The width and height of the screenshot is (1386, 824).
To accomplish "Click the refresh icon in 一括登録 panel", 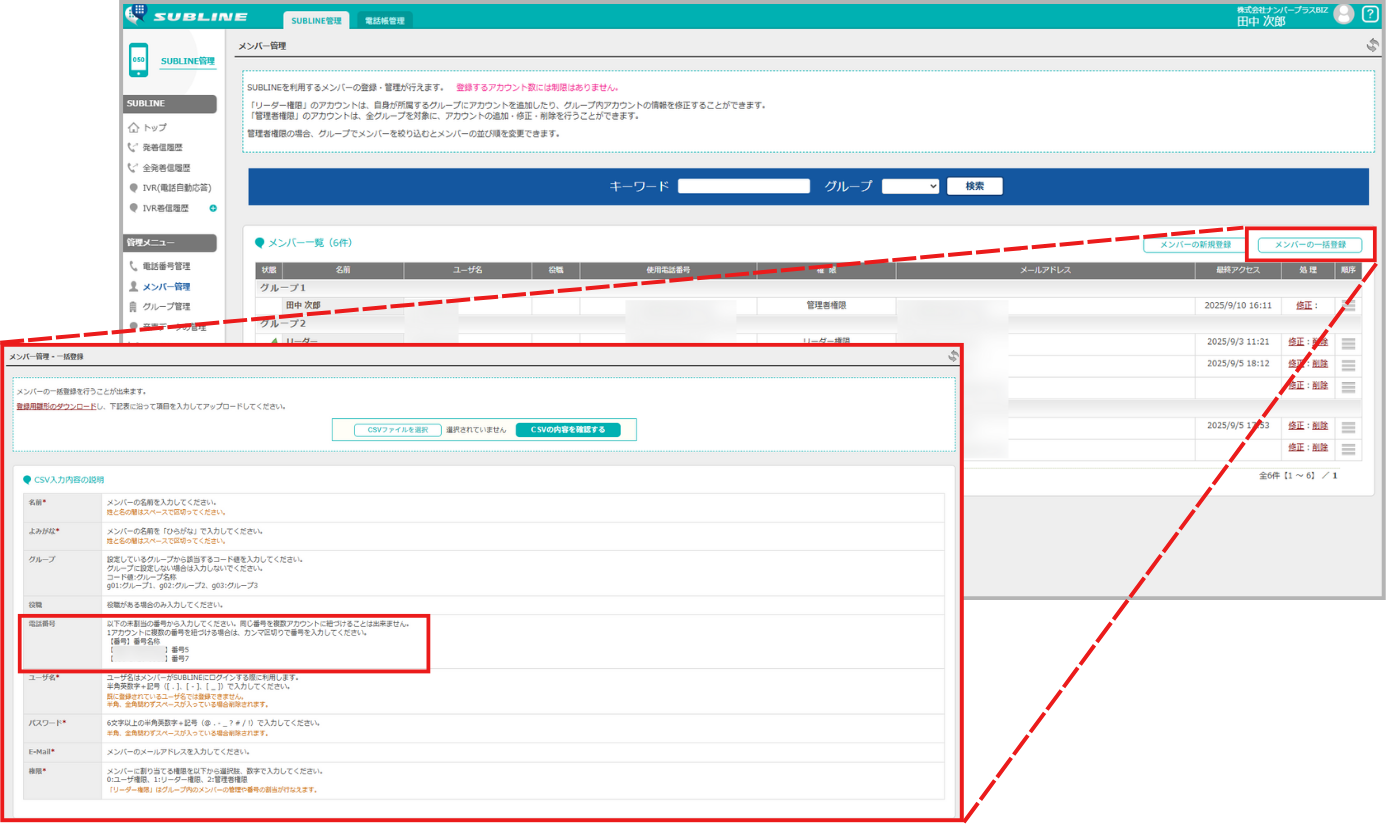I will (x=953, y=356).
